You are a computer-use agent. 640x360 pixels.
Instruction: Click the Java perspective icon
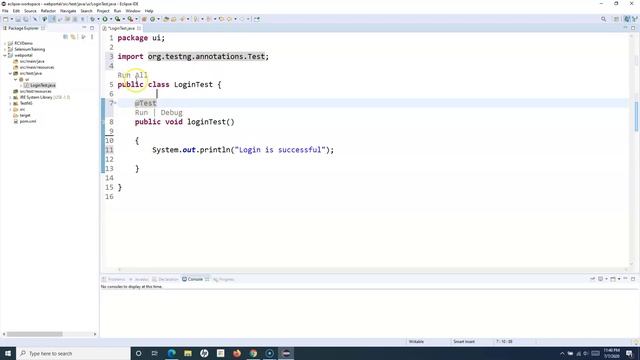click(x=627, y=19)
